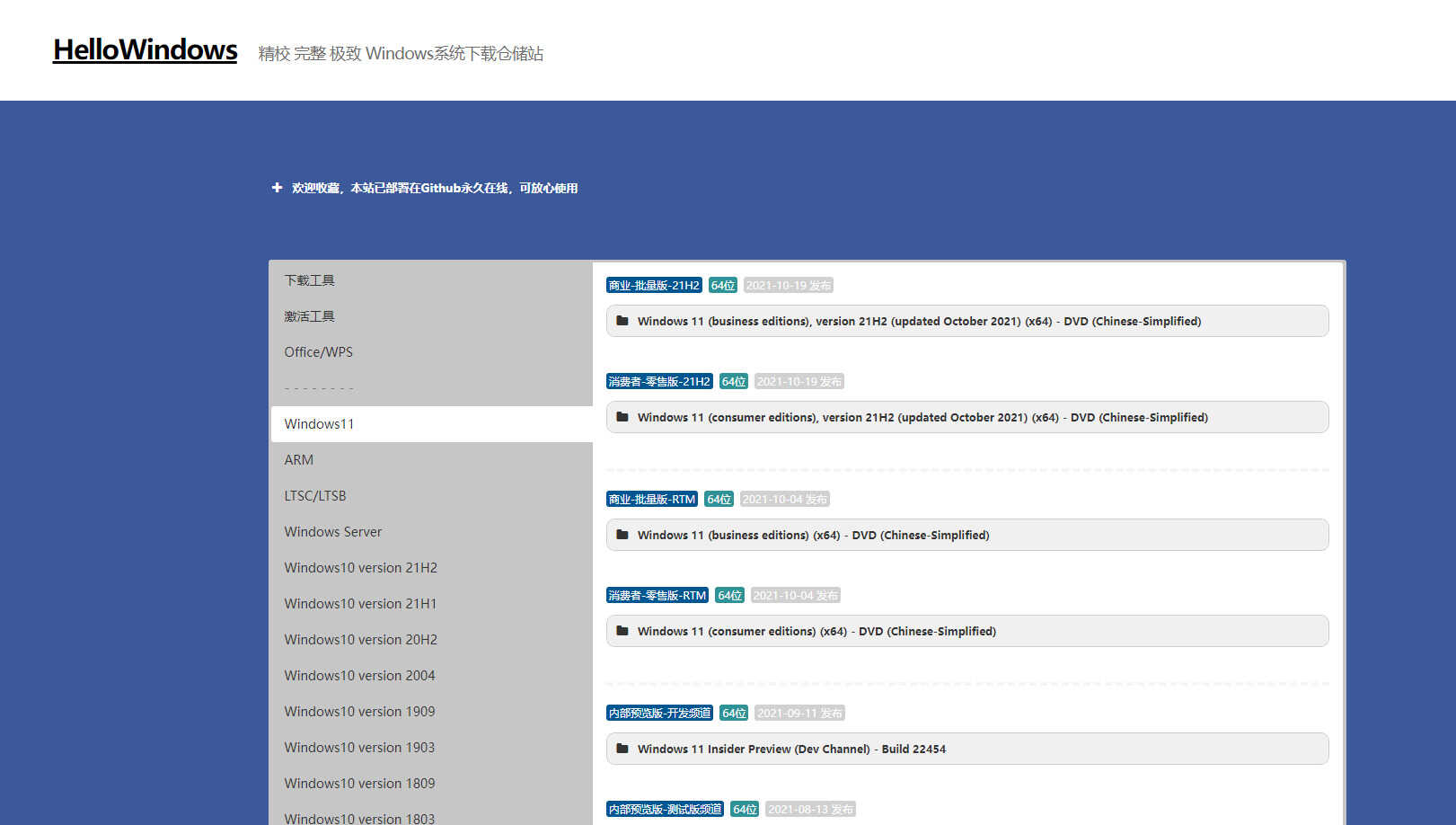Open the 激活工具 sidebar menu item

pos(431,316)
